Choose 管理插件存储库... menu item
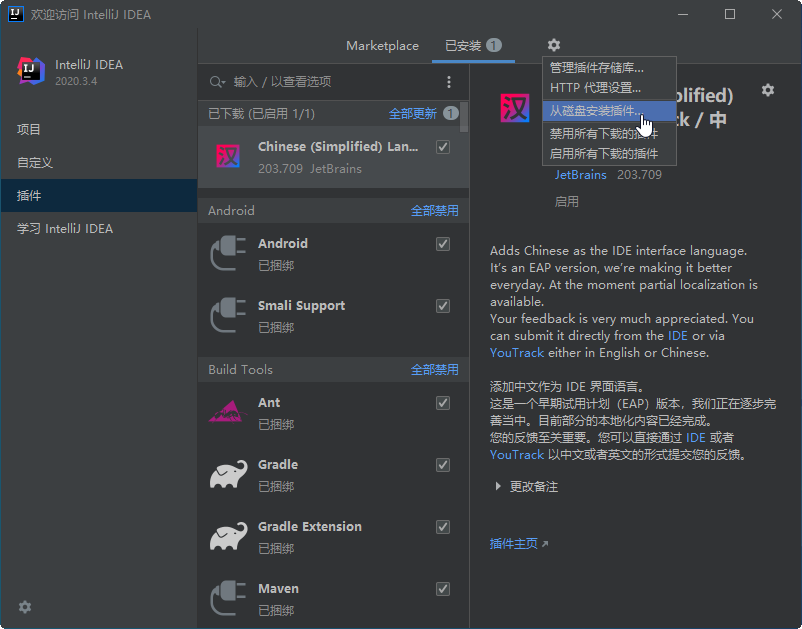This screenshot has height=629, width=802. point(609,68)
